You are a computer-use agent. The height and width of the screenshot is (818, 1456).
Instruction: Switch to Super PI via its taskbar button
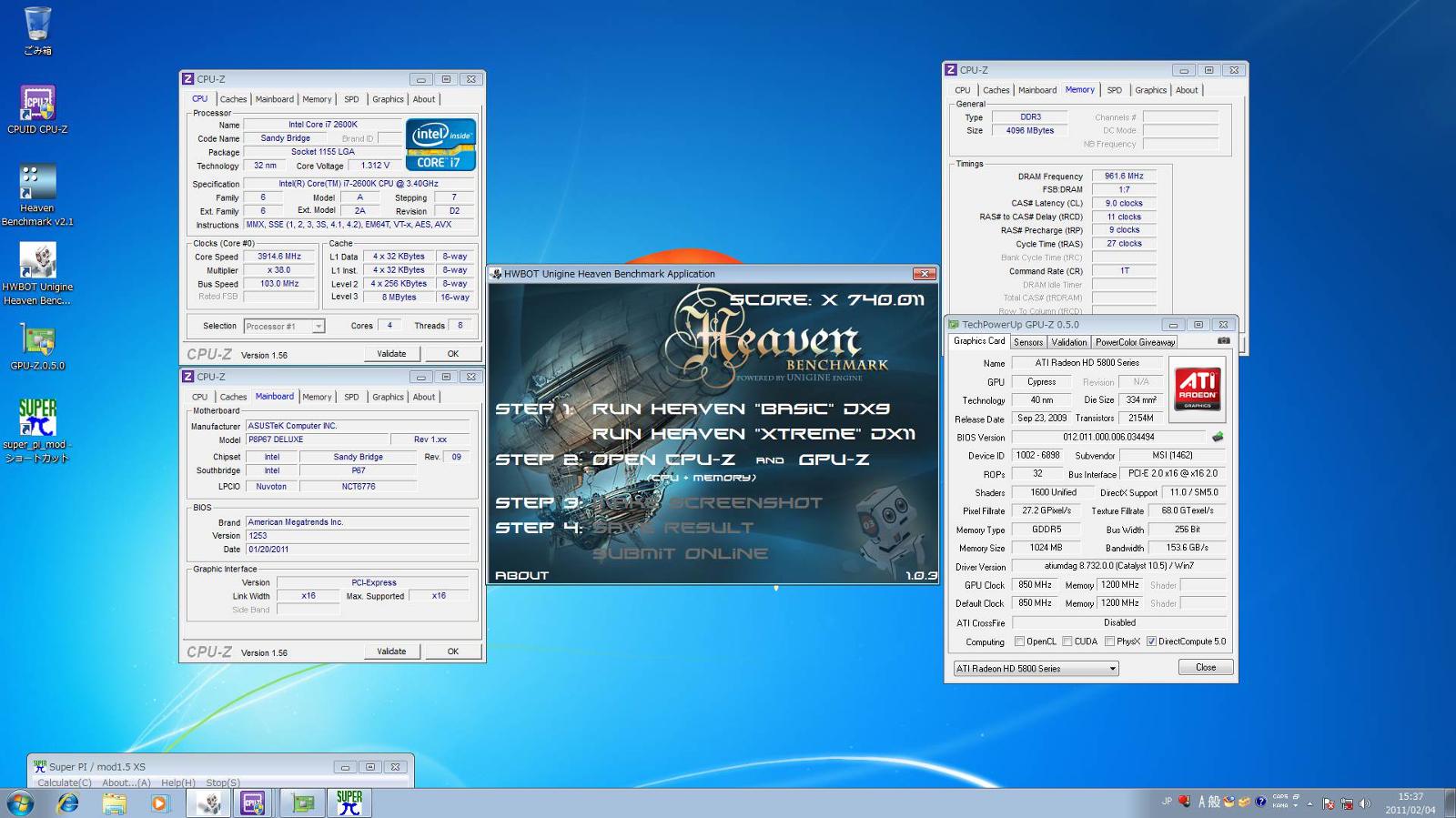coord(349,803)
